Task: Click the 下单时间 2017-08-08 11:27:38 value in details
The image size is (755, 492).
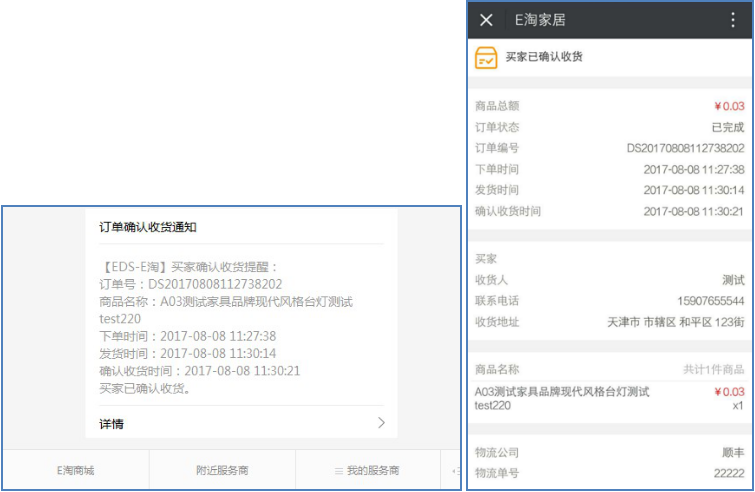Action: (694, 169)
